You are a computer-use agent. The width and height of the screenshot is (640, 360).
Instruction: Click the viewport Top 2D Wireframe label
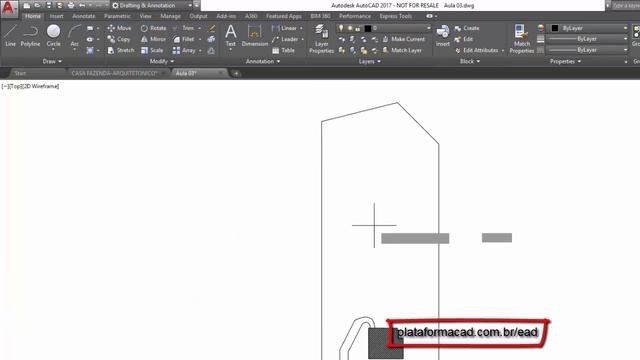tap(30, 86)
